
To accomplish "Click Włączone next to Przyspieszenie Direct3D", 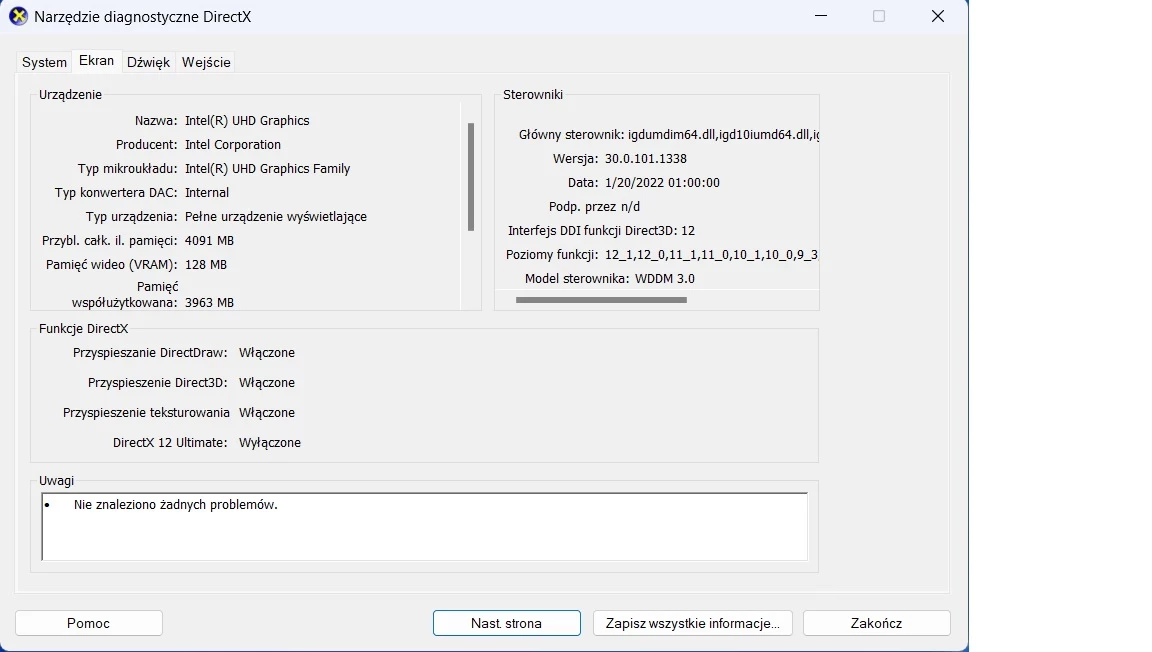I will point(267,383).
